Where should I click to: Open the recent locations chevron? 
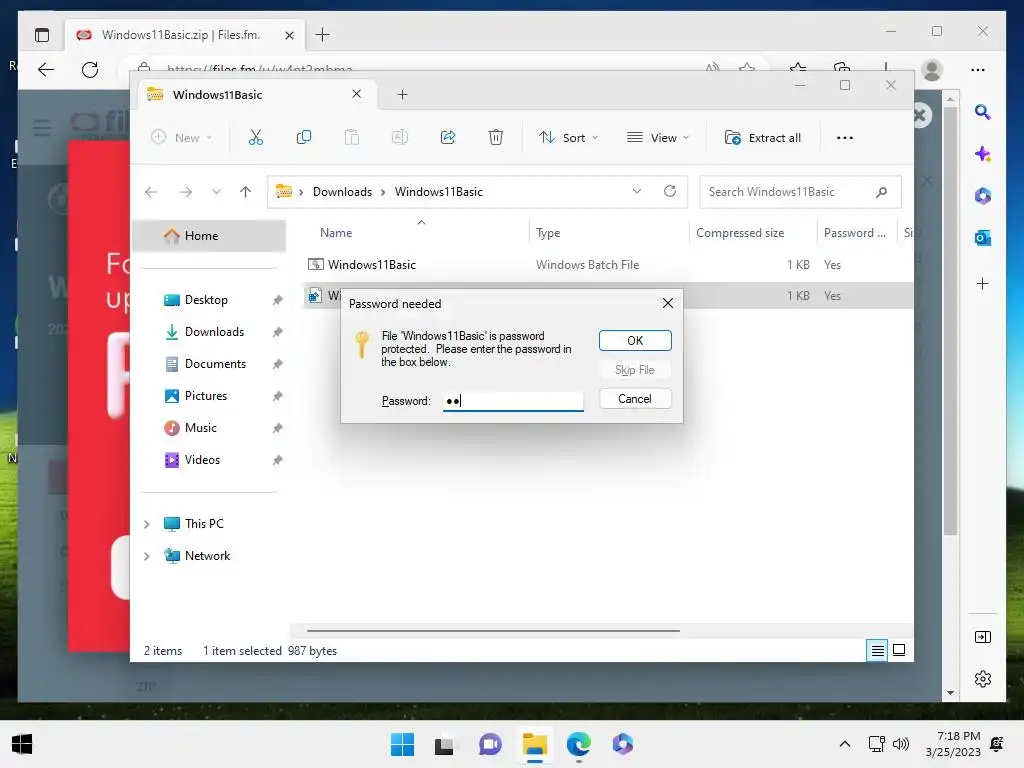(x=216, y=191)
